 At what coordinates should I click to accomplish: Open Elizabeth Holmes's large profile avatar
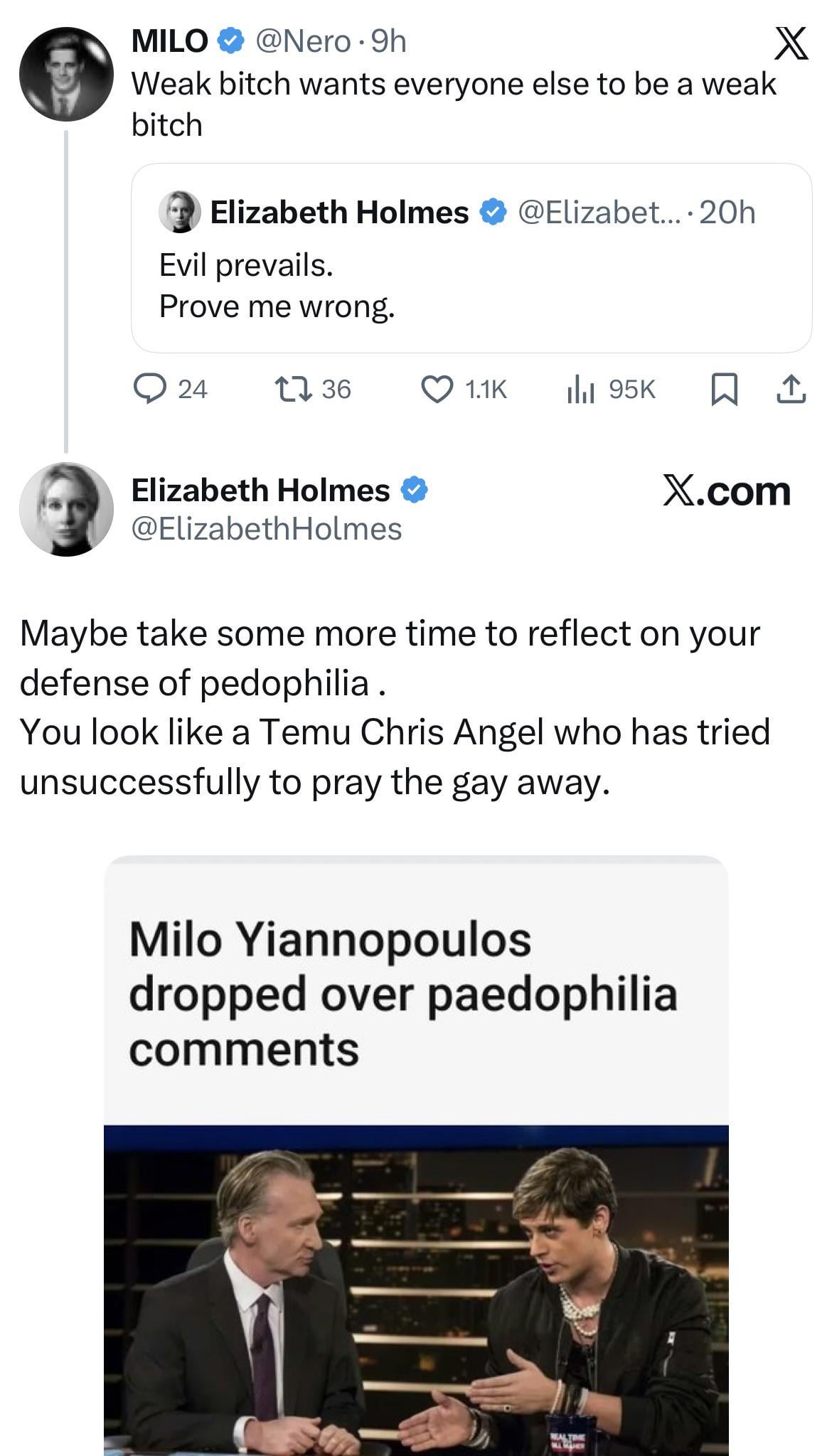pos(65,509)
